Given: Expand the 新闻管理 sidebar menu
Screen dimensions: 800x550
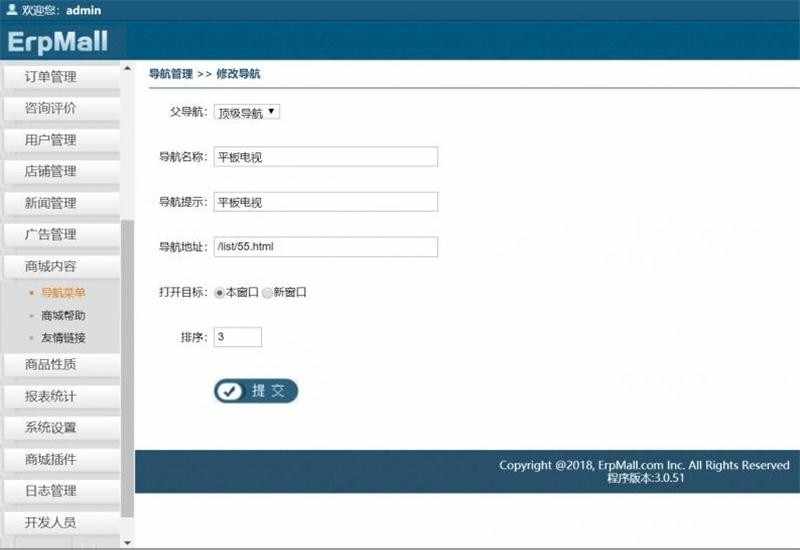Looking at the screenshot, I should pos(61,203).
